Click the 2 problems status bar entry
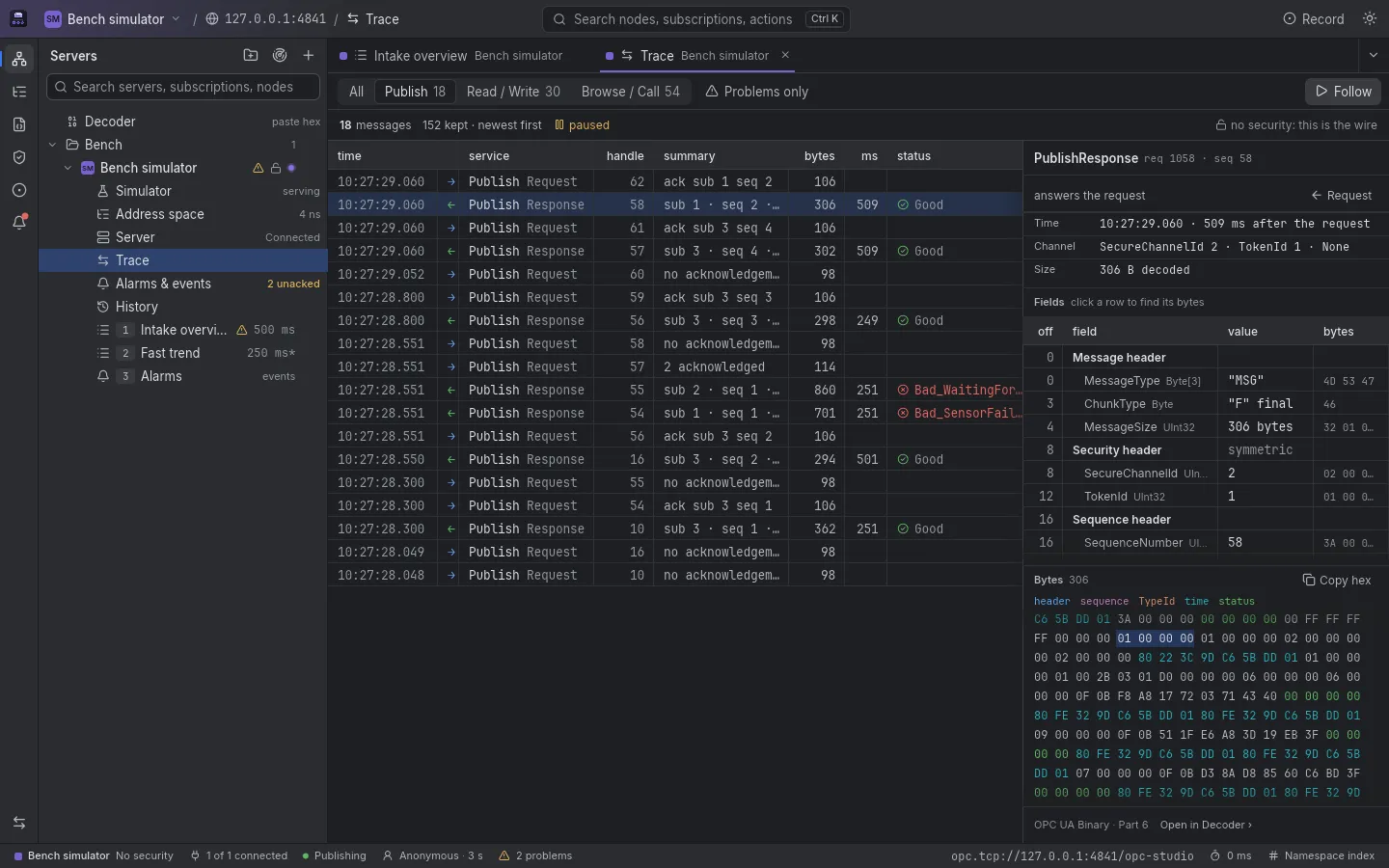This screenshot has width=1389, height=868. click(535, 855)
